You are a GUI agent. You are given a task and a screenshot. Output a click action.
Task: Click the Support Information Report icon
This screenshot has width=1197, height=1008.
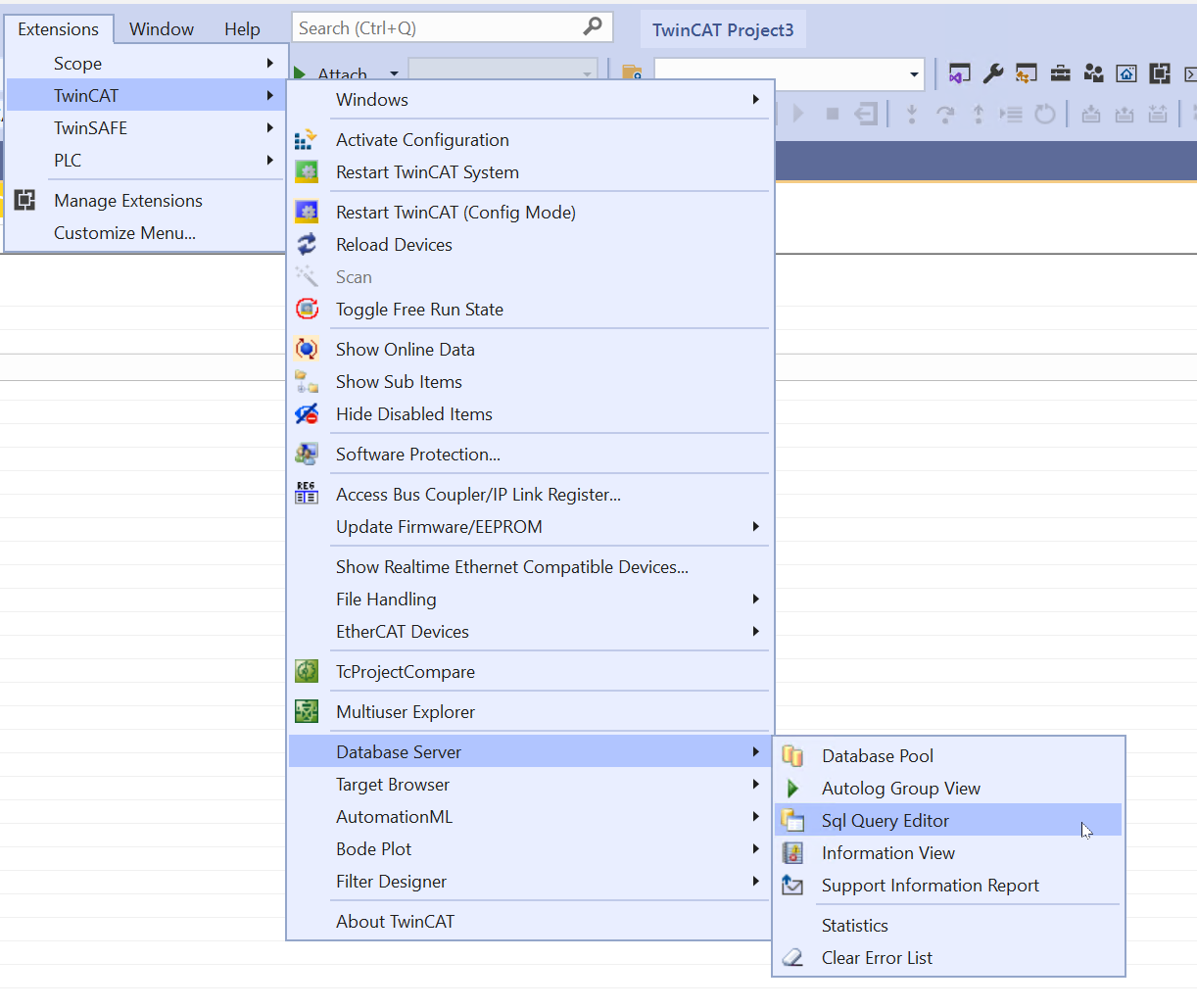(792, 886)
